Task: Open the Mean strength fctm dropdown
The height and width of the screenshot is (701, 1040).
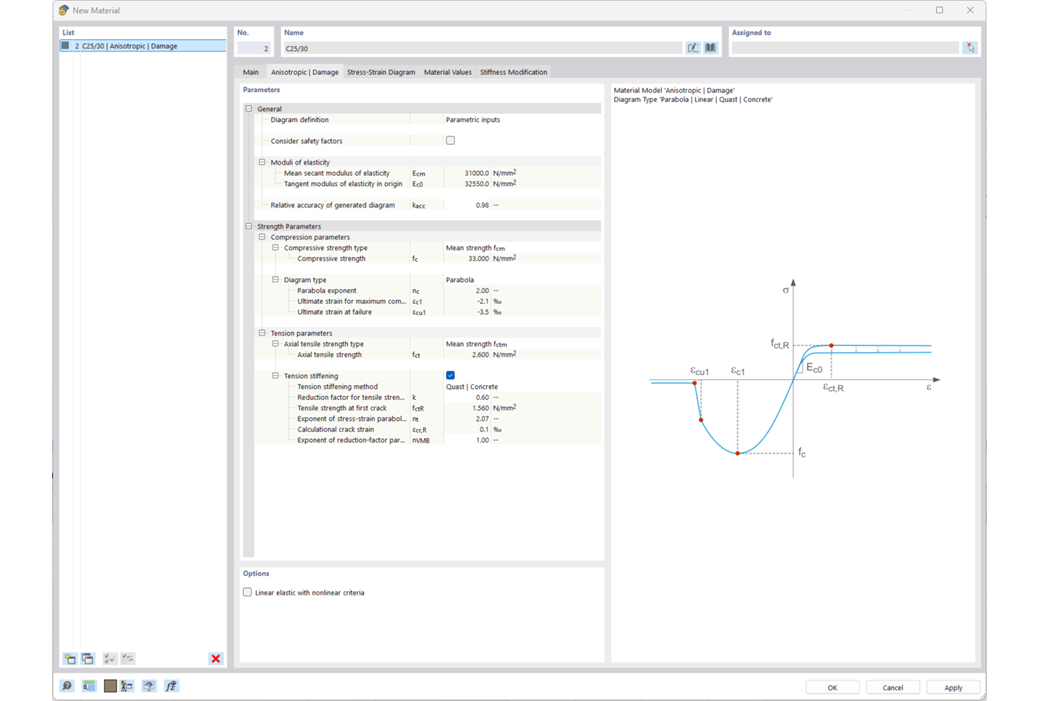Action: click(522, 344)
